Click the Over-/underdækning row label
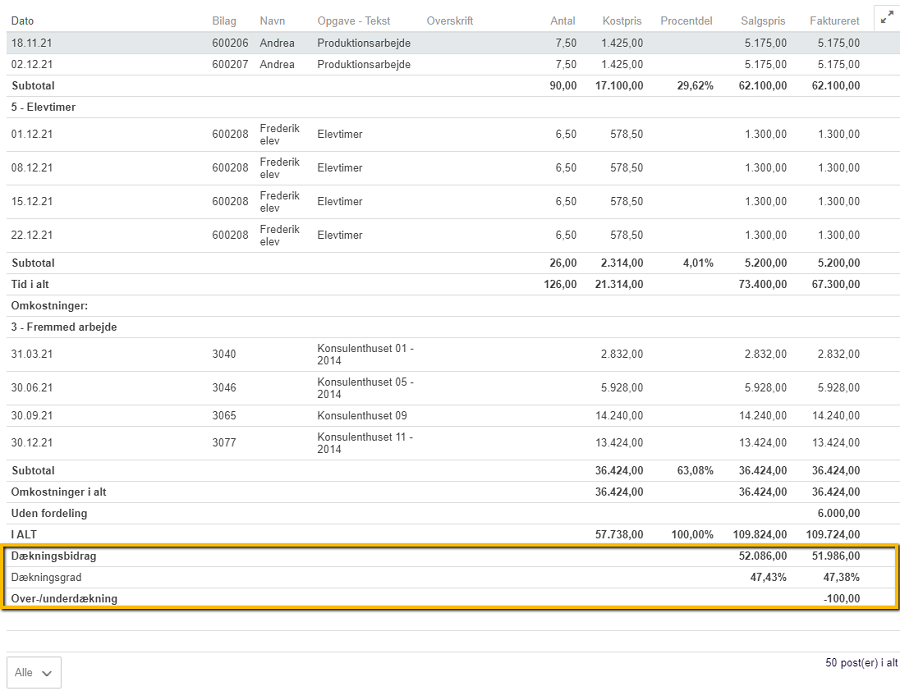The width and height of the screenshot is (900, 691). (x=64, y=599)
